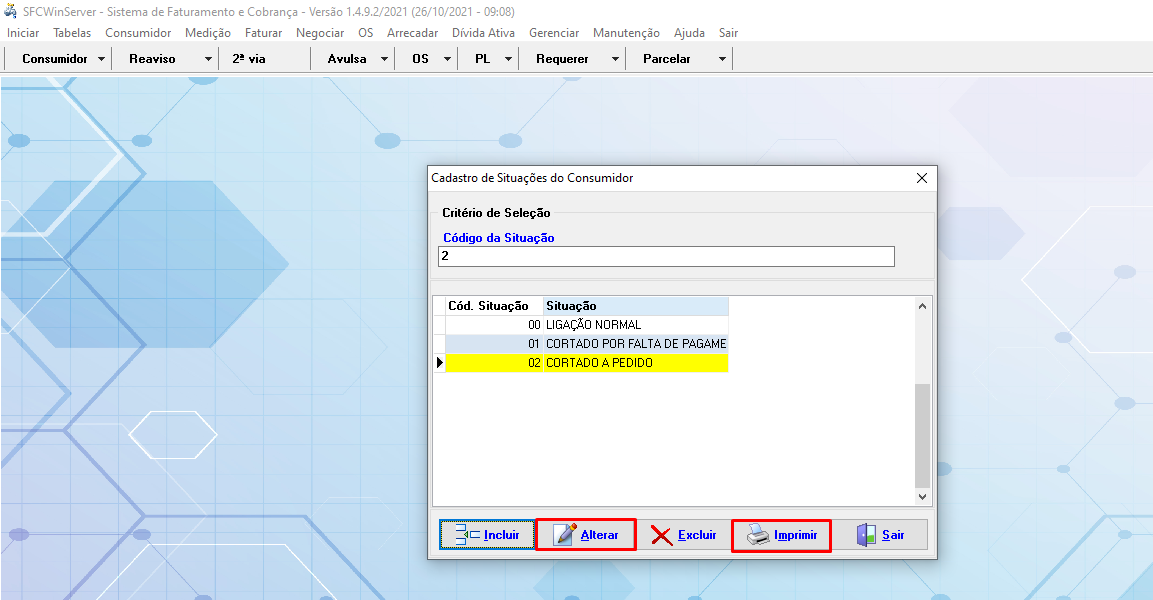Screen dimensions: 1153x600
Task: Click the red X Excluir icon
Action: [661, 535]
